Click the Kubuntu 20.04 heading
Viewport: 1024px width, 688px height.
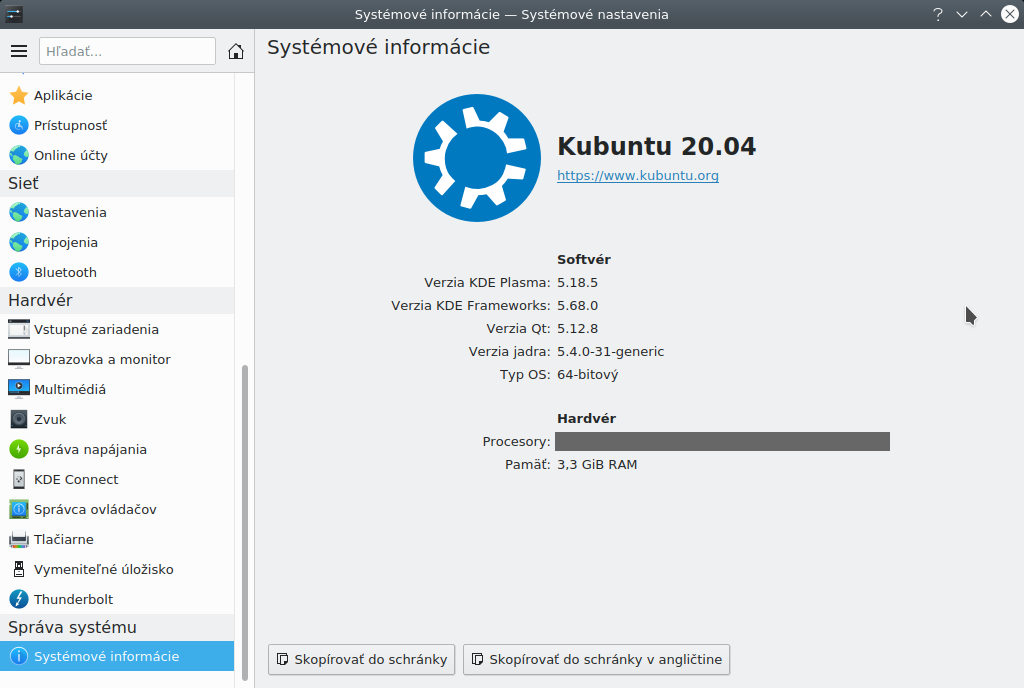[x=656, y=146]
